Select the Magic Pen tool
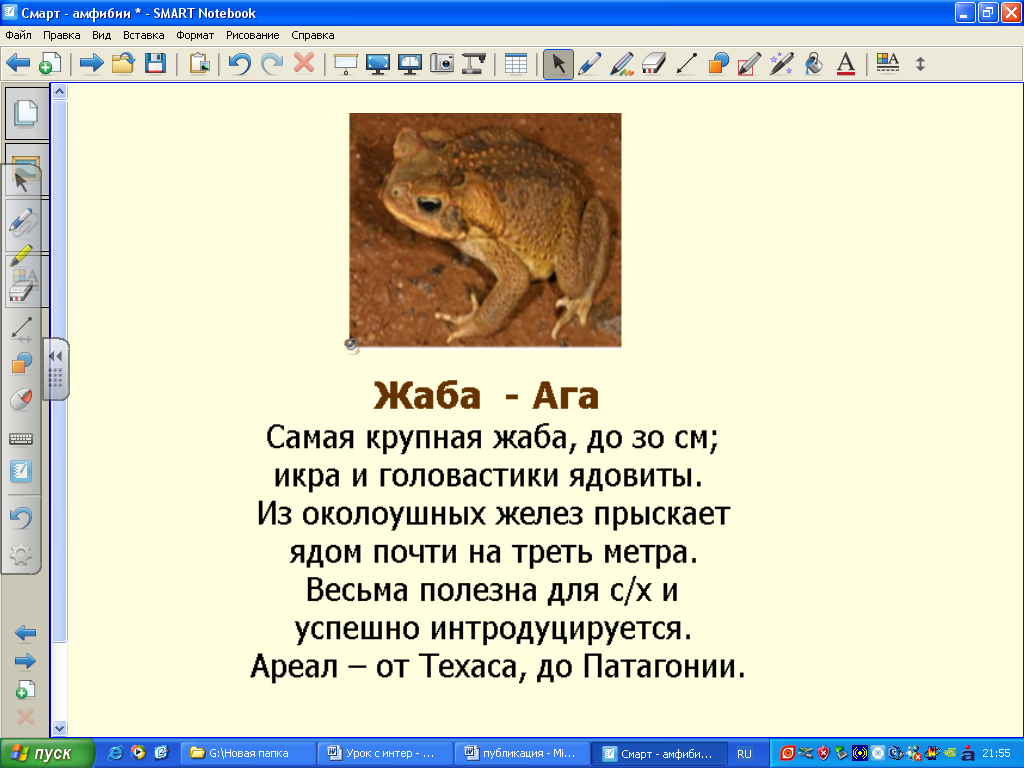Image resolution: width=1024 pixels, height=768 pixels. click(781, 63)
